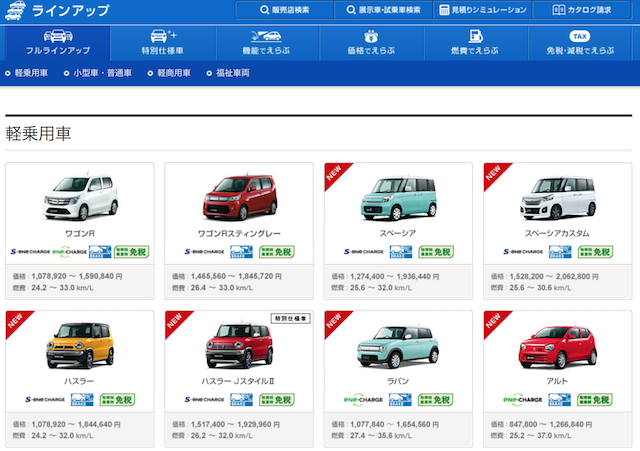
Task: Click the ハスラー model name
Action: (x=79, y=381)
